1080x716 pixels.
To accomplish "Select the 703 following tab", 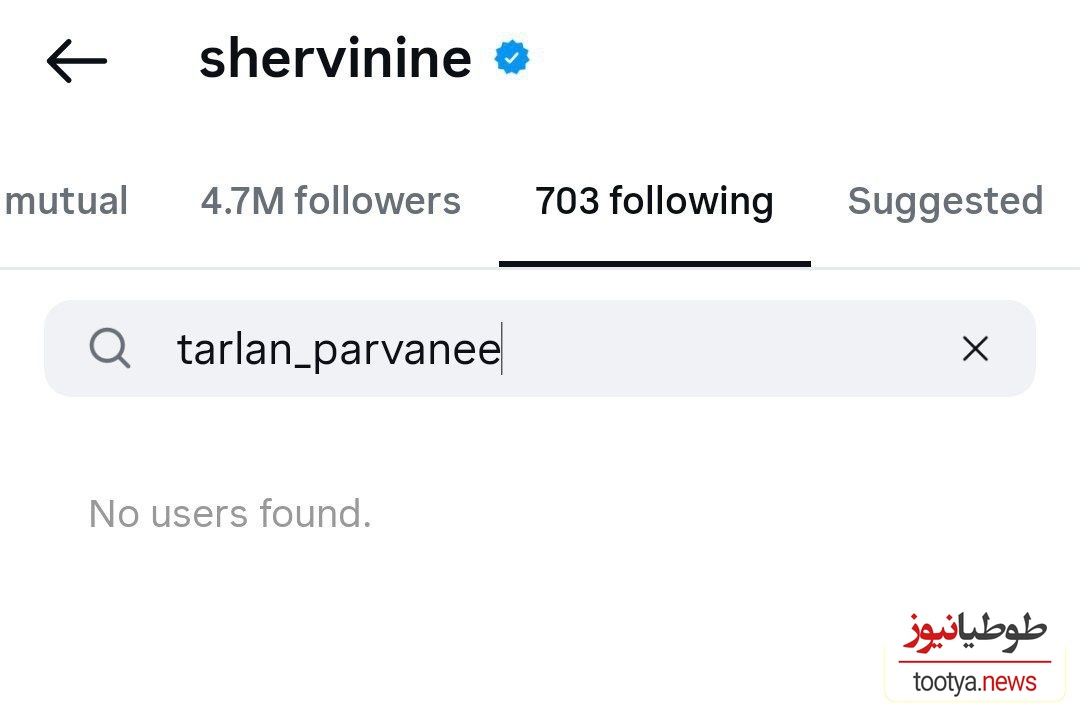I will (654, 202).
